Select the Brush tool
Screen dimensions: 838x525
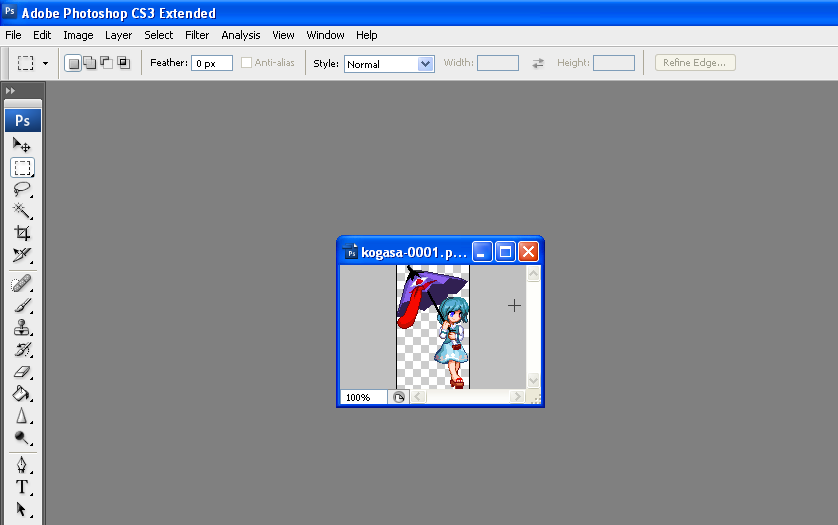pyautogui.click(x=22, y=306)
